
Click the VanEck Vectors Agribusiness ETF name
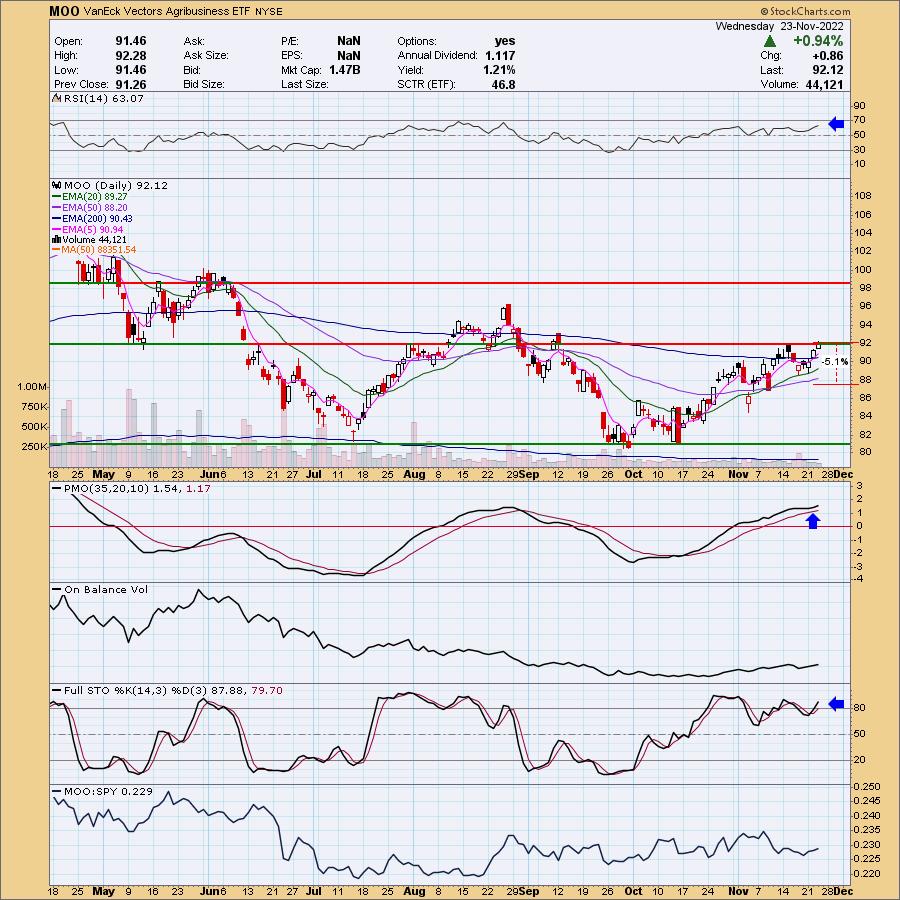pos(166,11)
